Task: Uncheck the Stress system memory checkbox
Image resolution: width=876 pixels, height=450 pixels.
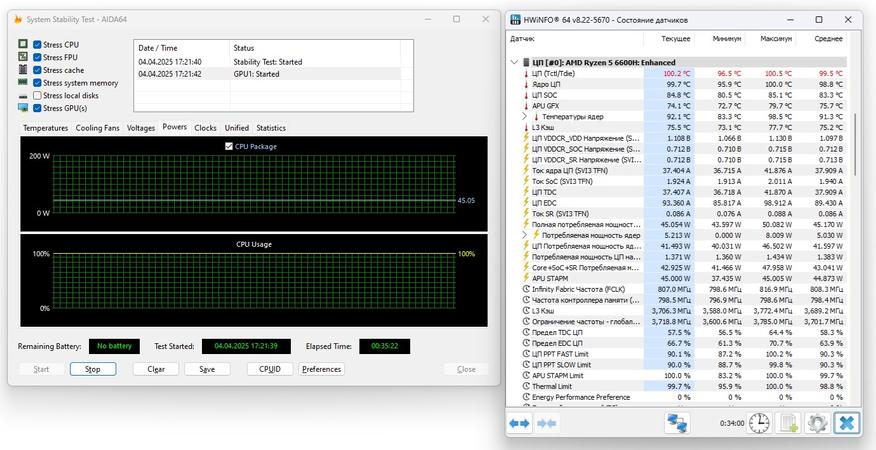Action: [37, 83]
